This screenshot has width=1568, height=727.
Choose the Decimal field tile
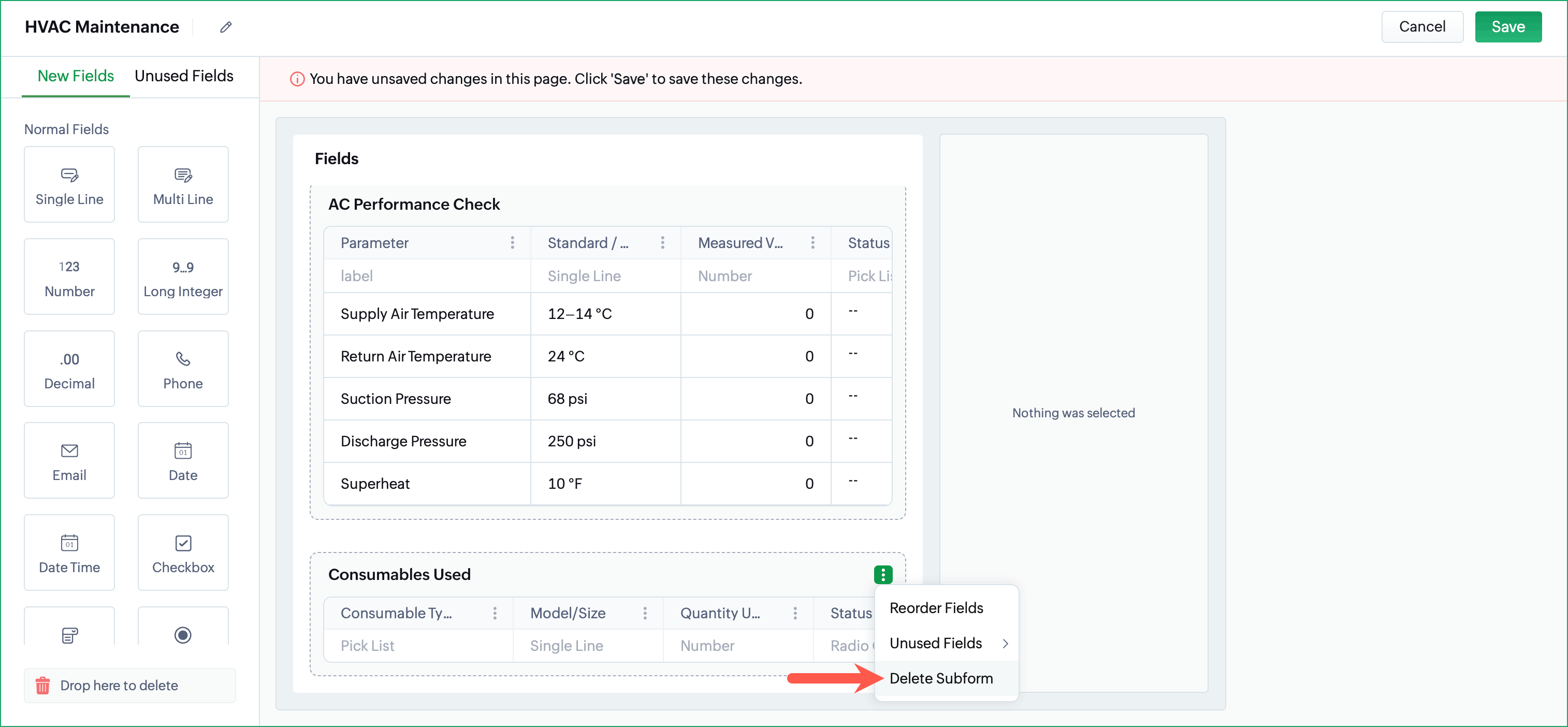pyautogui.click(x=69, y=369)
